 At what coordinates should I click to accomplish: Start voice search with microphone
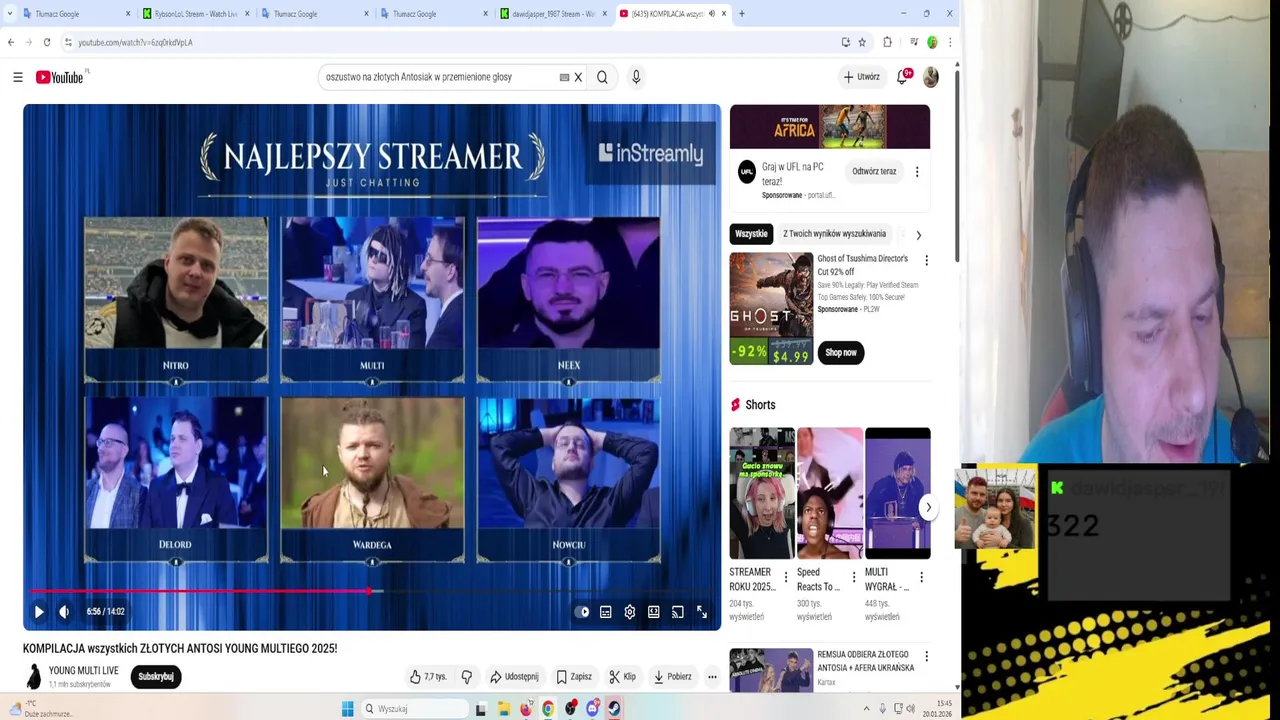(x=635, y=77)
